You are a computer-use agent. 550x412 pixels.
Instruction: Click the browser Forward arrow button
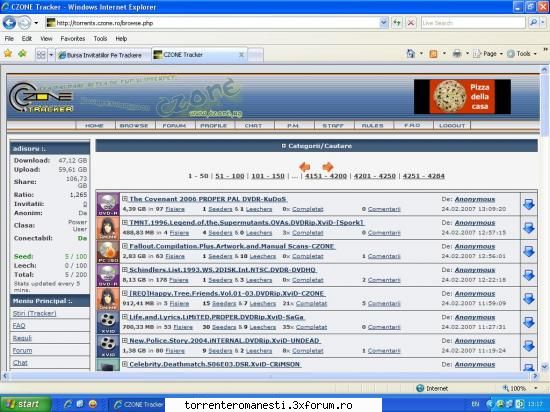tap(25, 23)
